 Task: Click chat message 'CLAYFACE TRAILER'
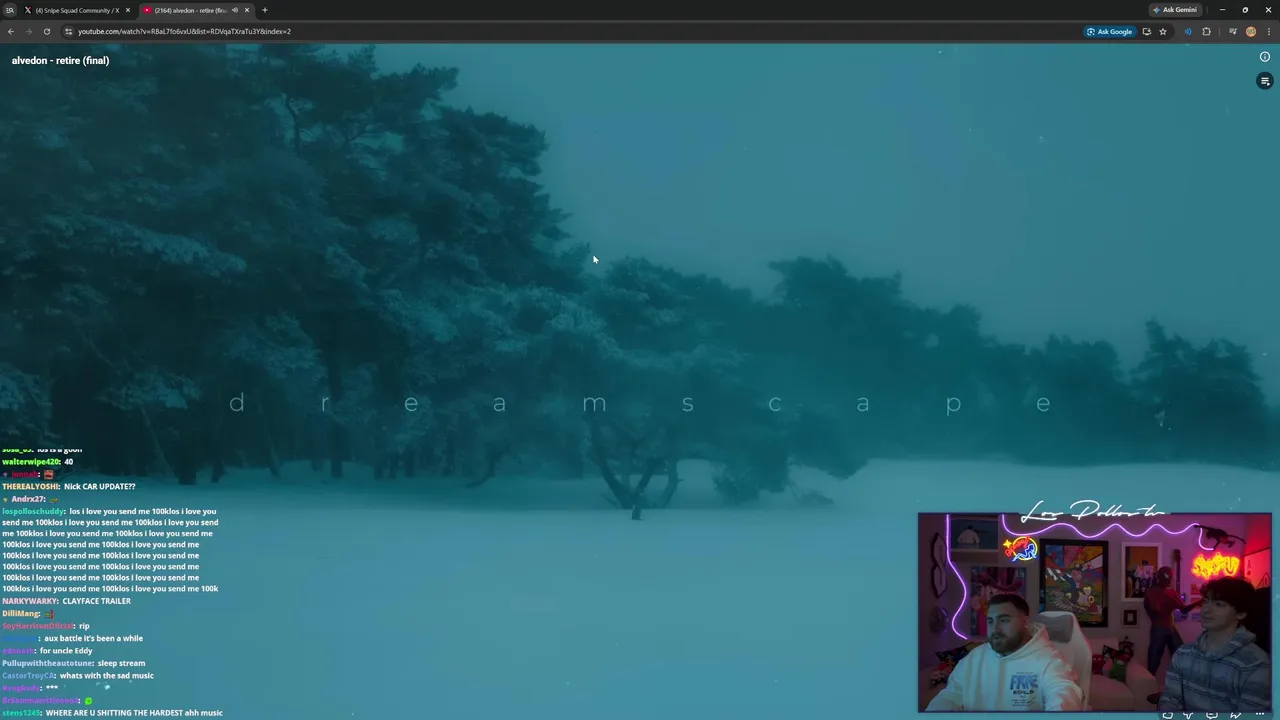coord(96,601)
